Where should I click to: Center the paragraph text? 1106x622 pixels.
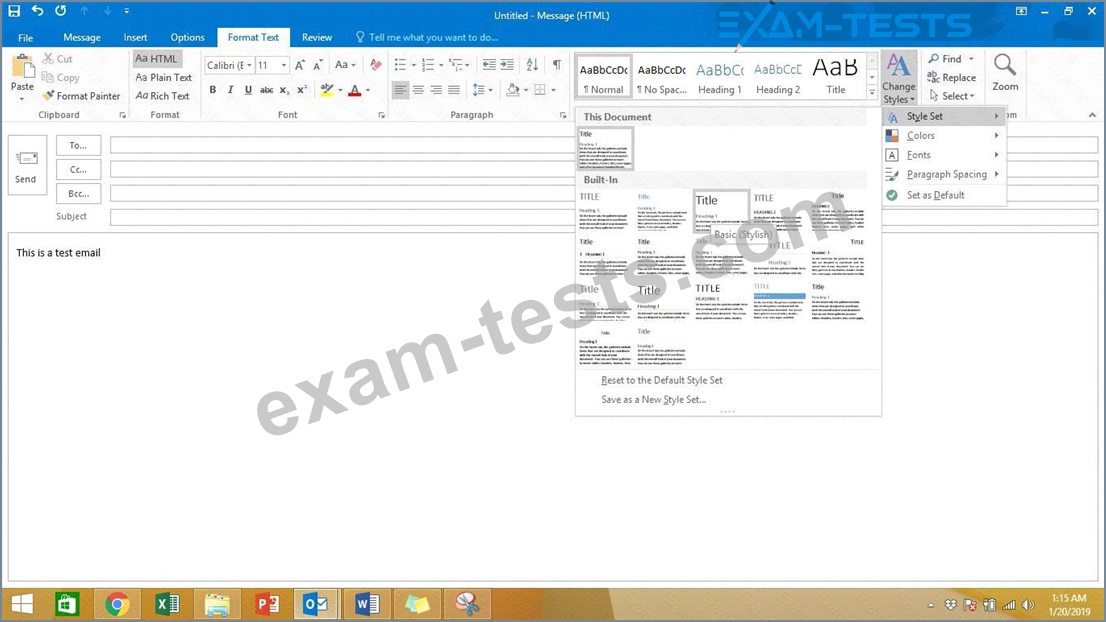click(418, 90)
